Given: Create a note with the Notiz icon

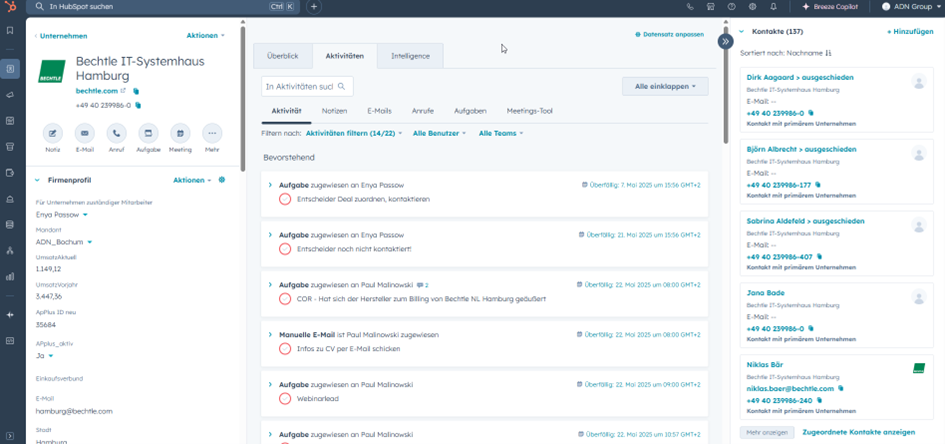Looking at the screenshot, I should point(52,133).
